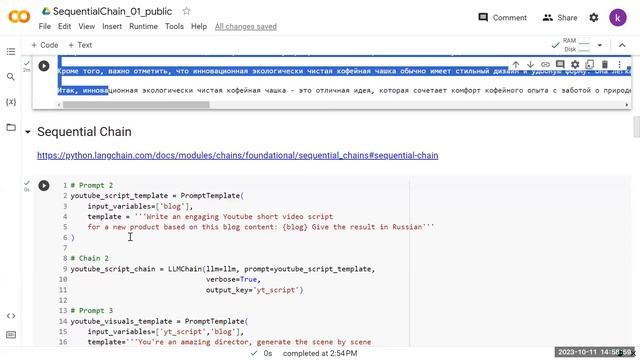Click the '# Prompt 3' comment line
Screen dimensions: 640x360
pos(92,311)
